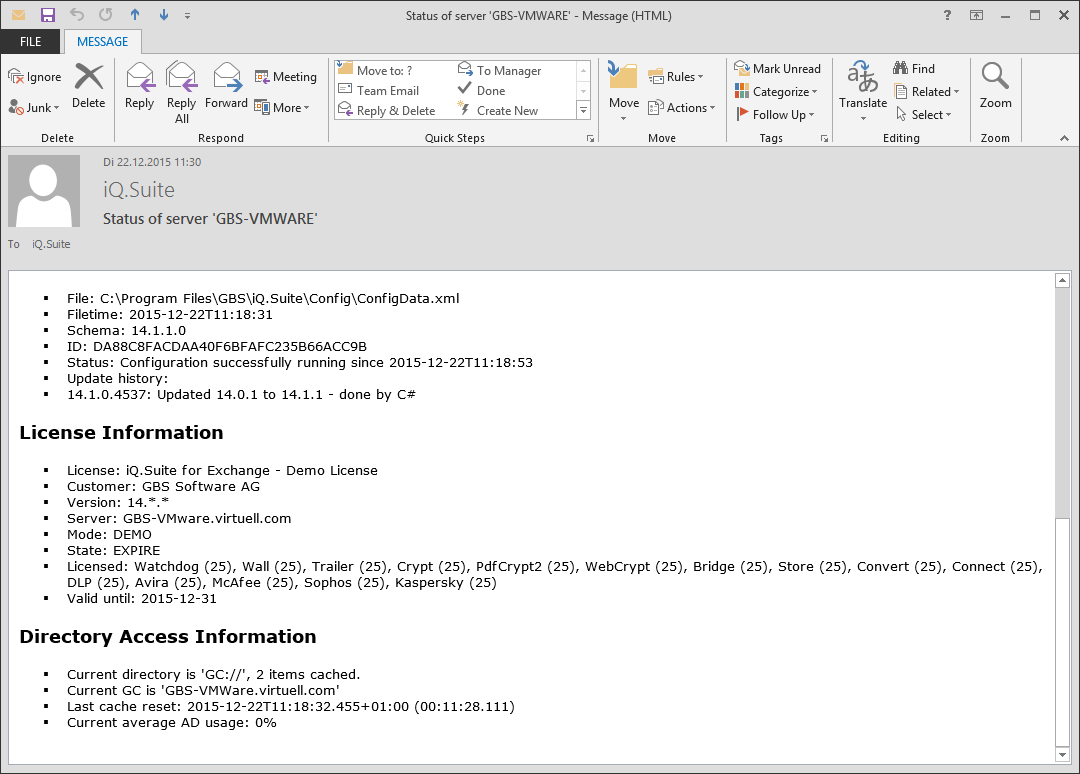The width and height of the screenshot is (1080, 774).
Task: Open the Follow Up dropdown
Action: pyautogui.click(x=776, y=115)
